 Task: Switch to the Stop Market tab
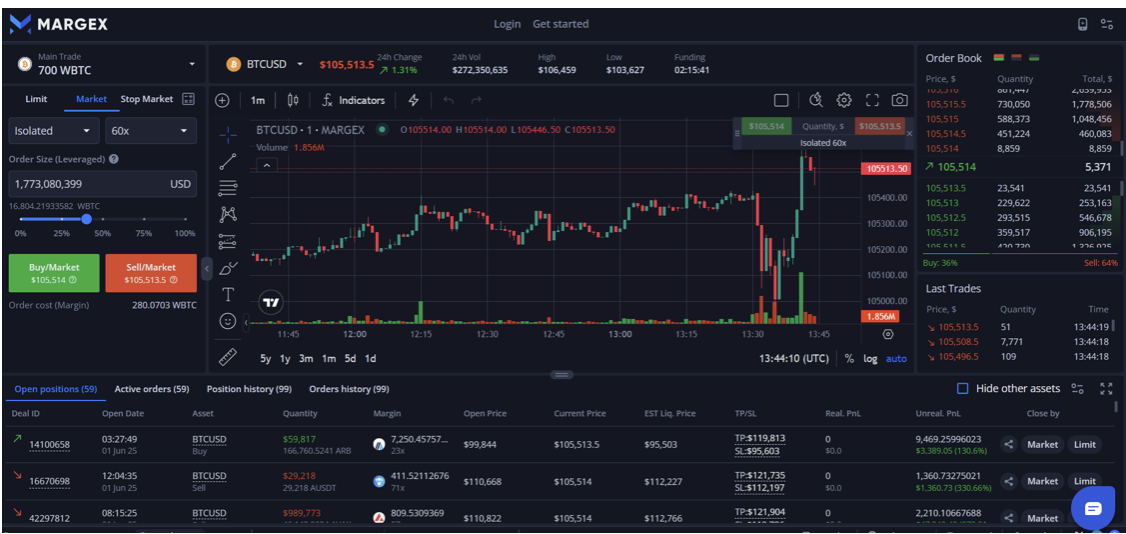146,99
